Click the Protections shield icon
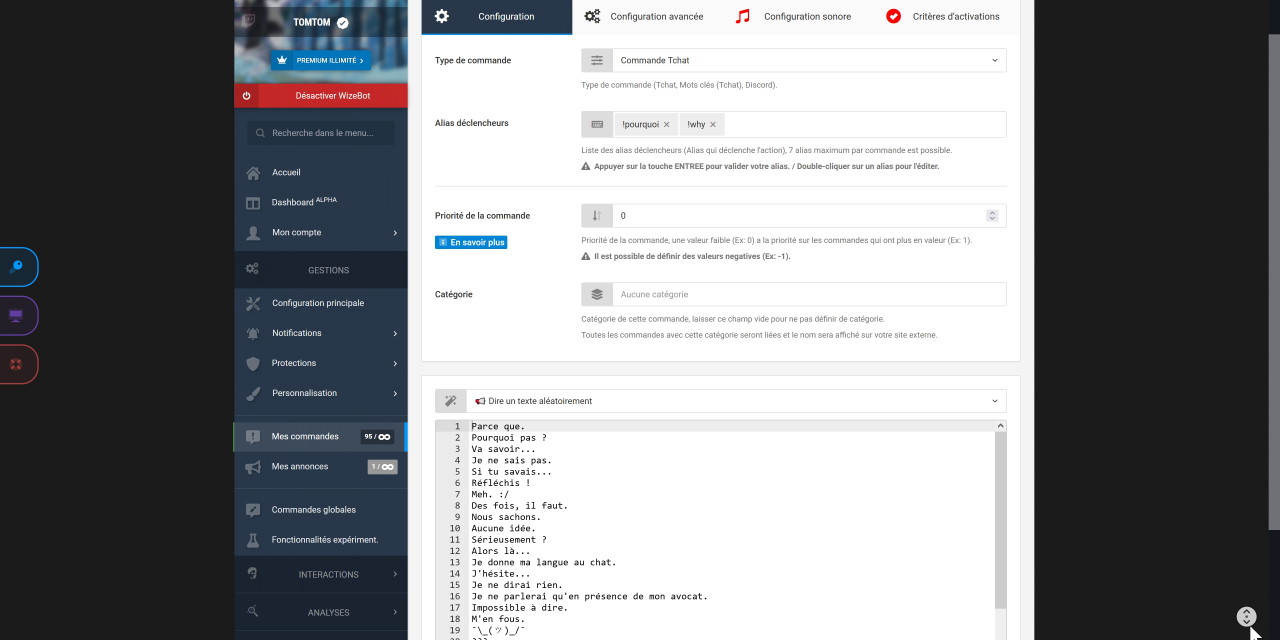The image size is (1280, 640). click(253, 363)
